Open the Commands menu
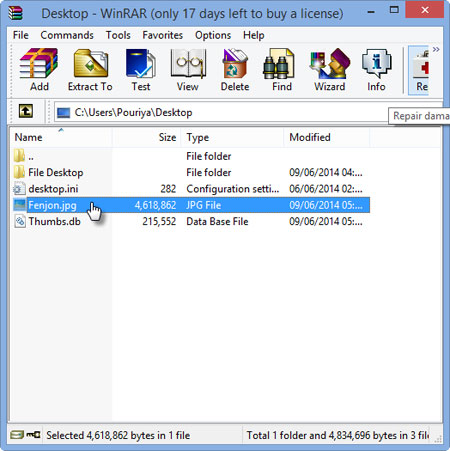450x451 pixels. click(67, 35)
